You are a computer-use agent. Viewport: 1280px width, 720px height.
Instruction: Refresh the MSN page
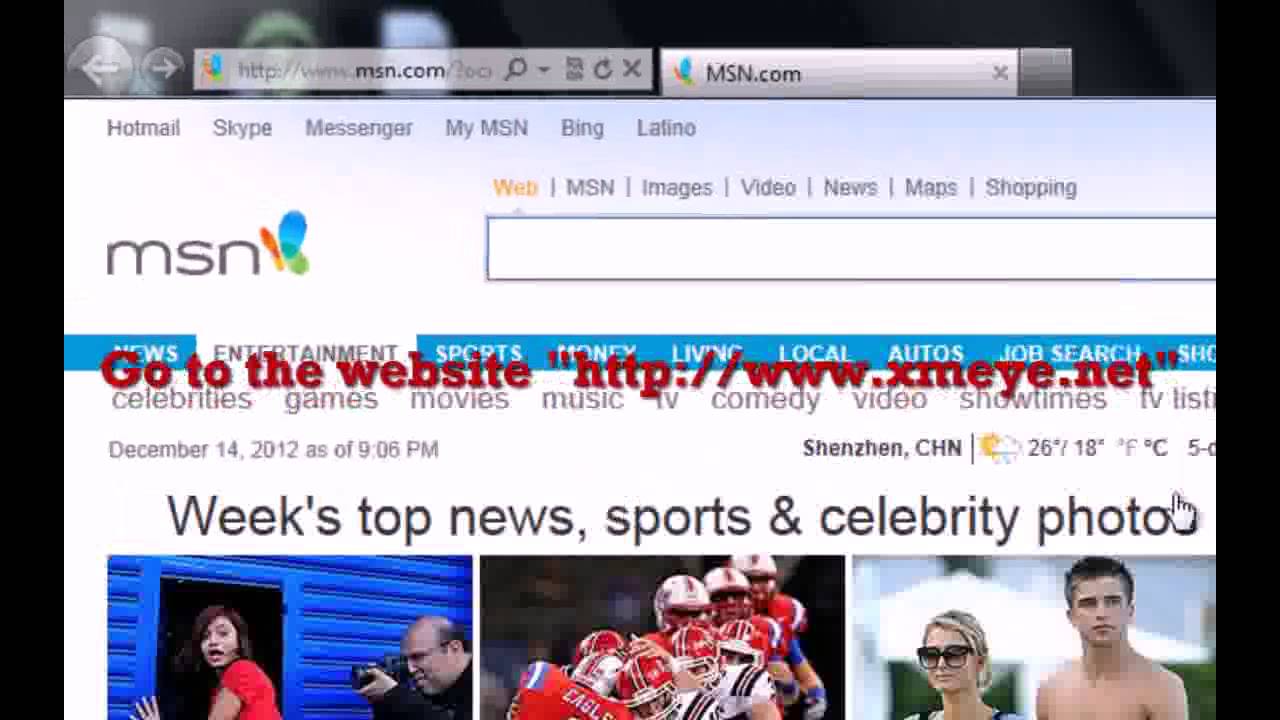click(x=602, y=69)
